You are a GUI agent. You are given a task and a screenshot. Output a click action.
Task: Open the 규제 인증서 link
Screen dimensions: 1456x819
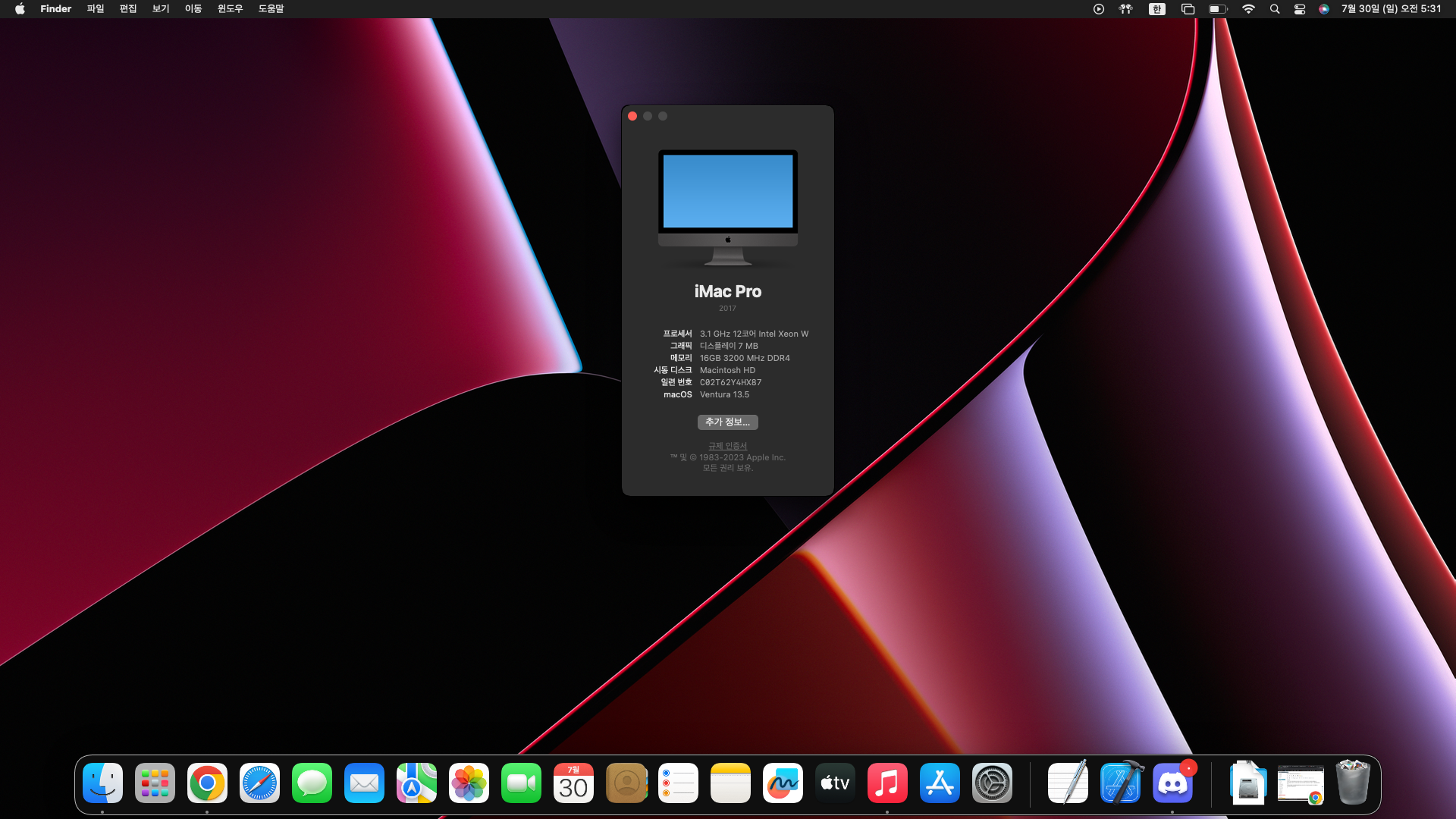pos(727,446)
